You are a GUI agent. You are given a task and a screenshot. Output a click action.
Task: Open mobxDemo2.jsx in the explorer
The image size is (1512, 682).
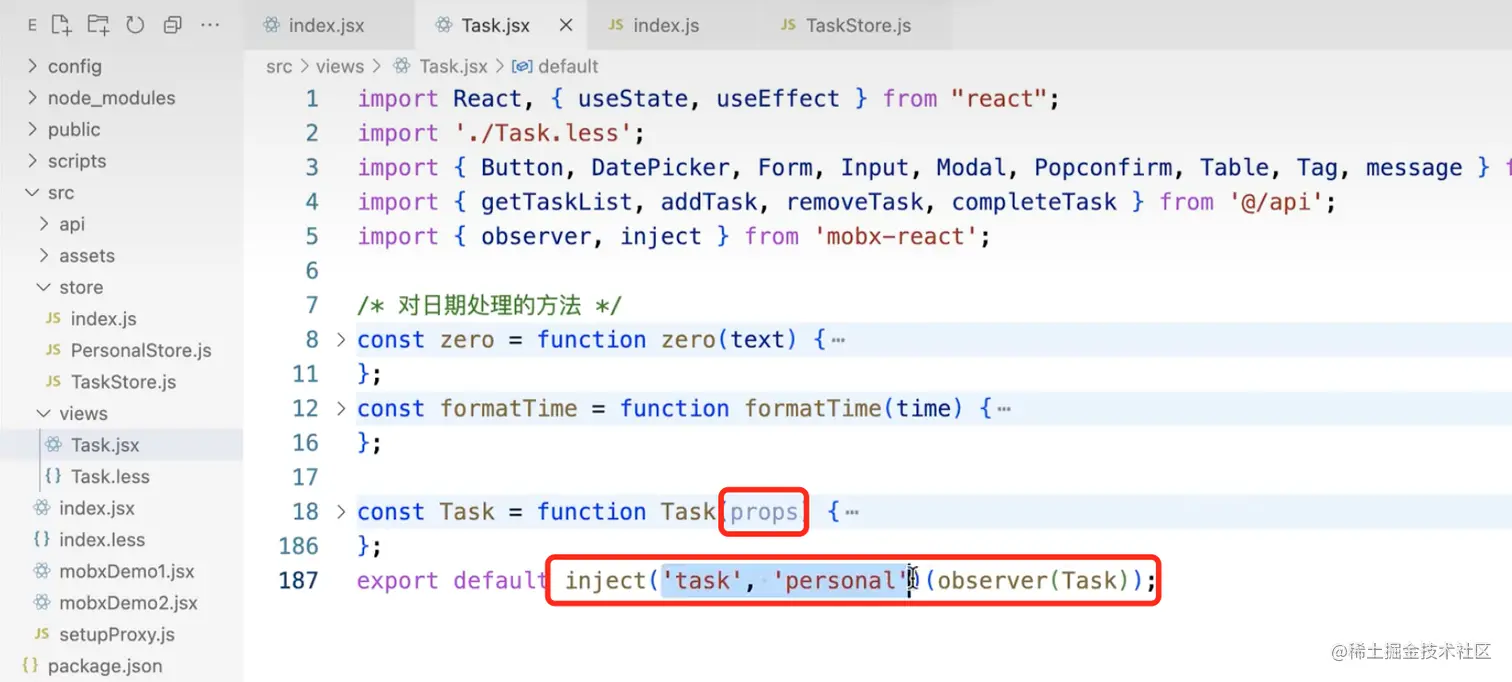(x=128, y=603)
